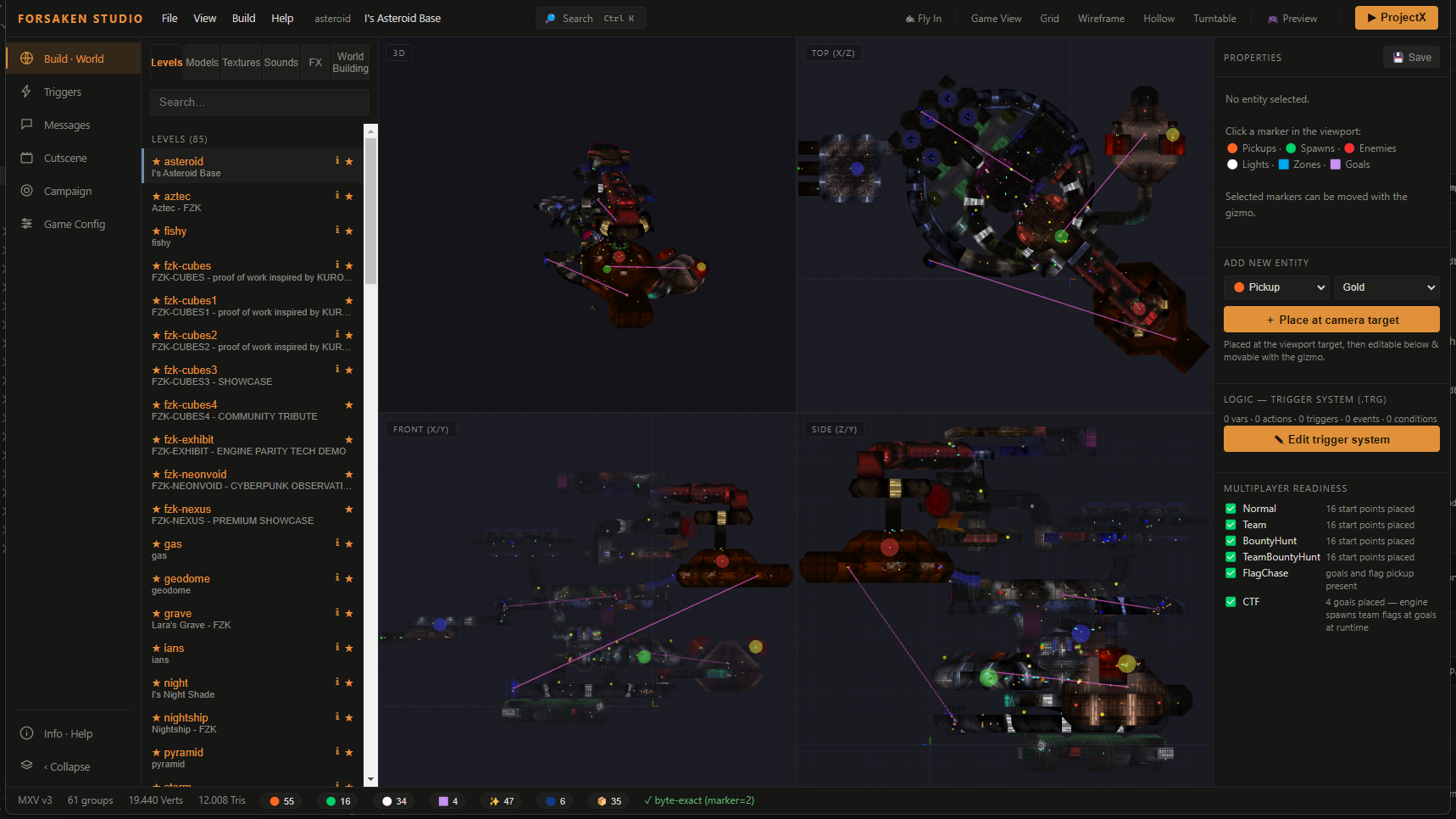Click the rocket icon next to Fly In

909,19
